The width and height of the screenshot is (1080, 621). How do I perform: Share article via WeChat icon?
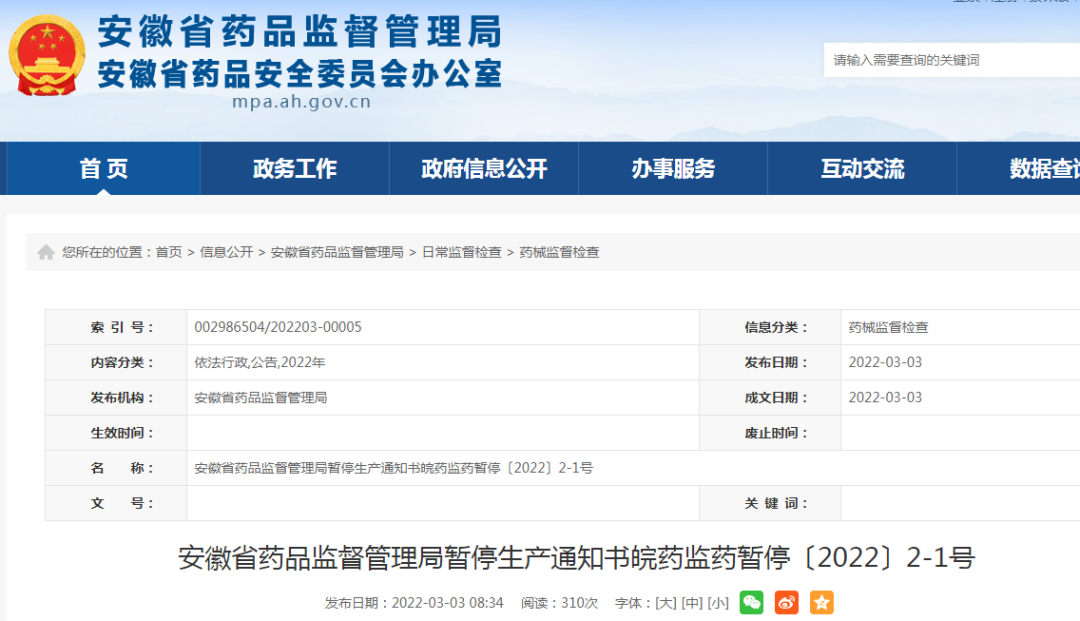point(751,602)
